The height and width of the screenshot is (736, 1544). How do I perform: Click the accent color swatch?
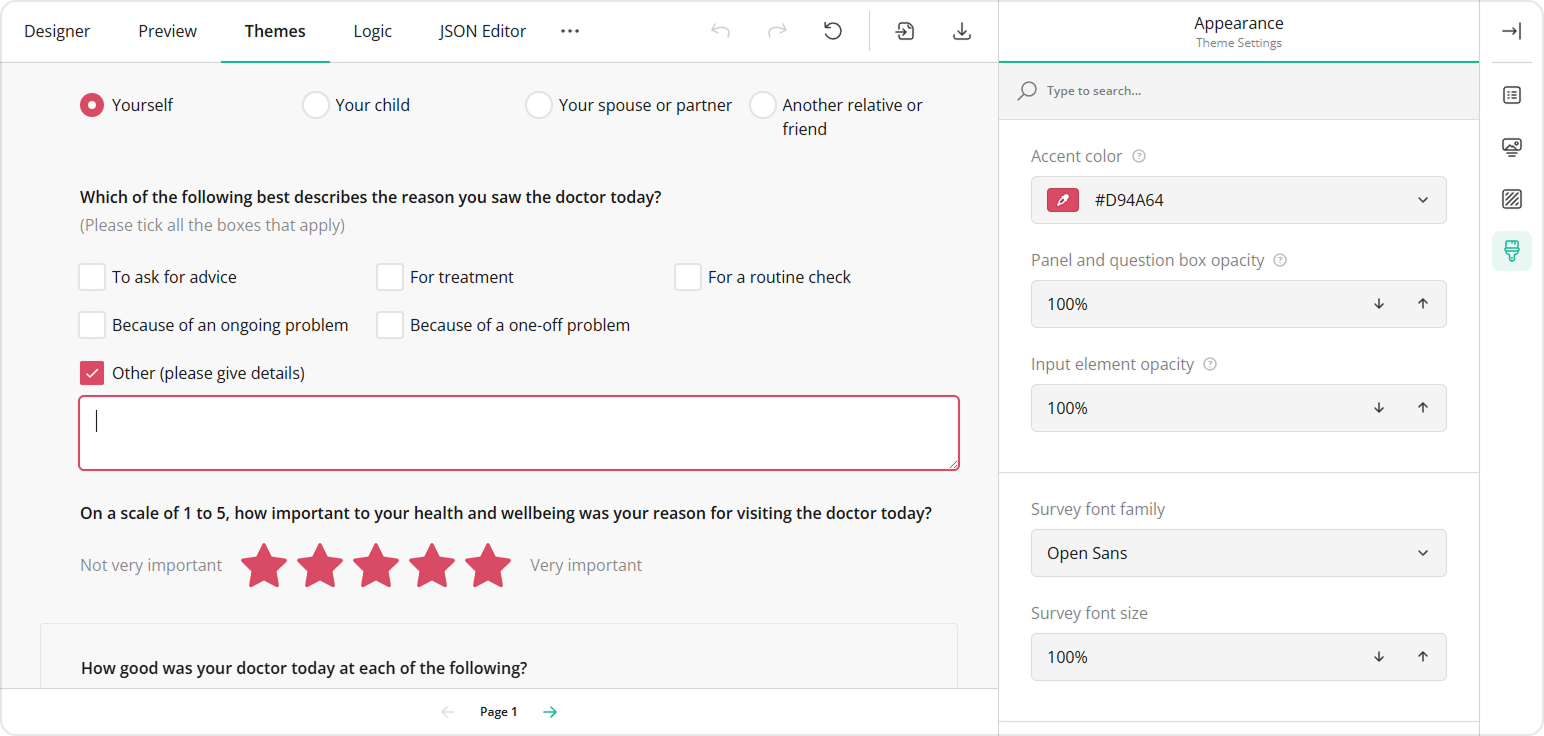(x=1063, y=200)
